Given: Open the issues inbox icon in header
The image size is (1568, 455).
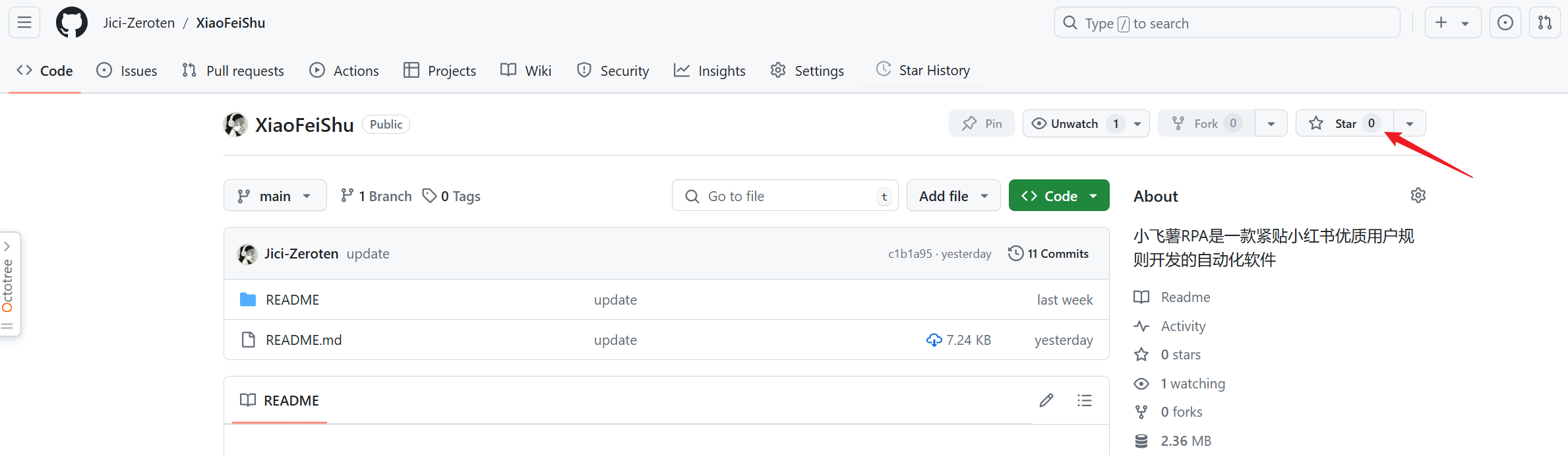Looking at the screenshot, I should [1505, 22].
